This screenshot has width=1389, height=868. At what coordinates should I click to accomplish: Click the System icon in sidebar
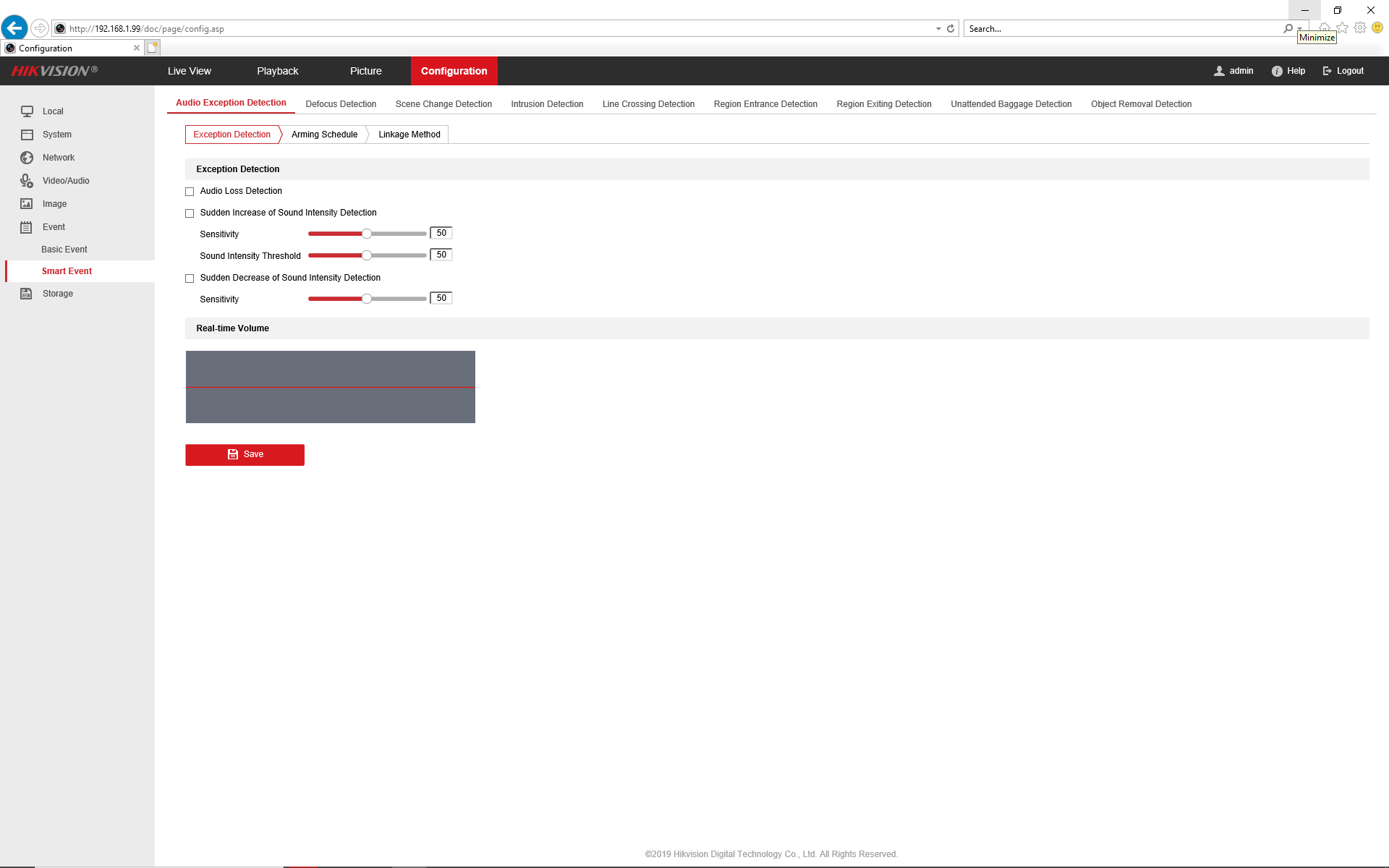pyautogui.click(x=27, y=135)
